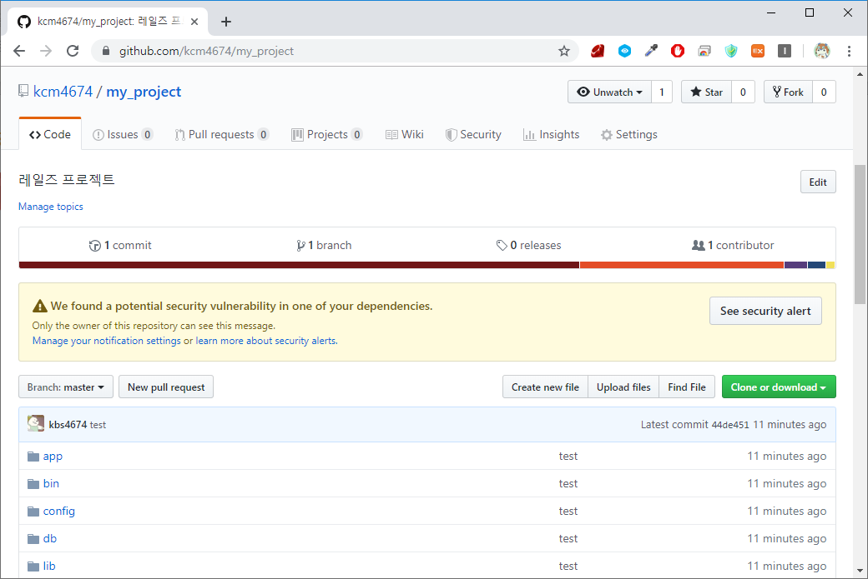Star the repository

click(706, 92)
